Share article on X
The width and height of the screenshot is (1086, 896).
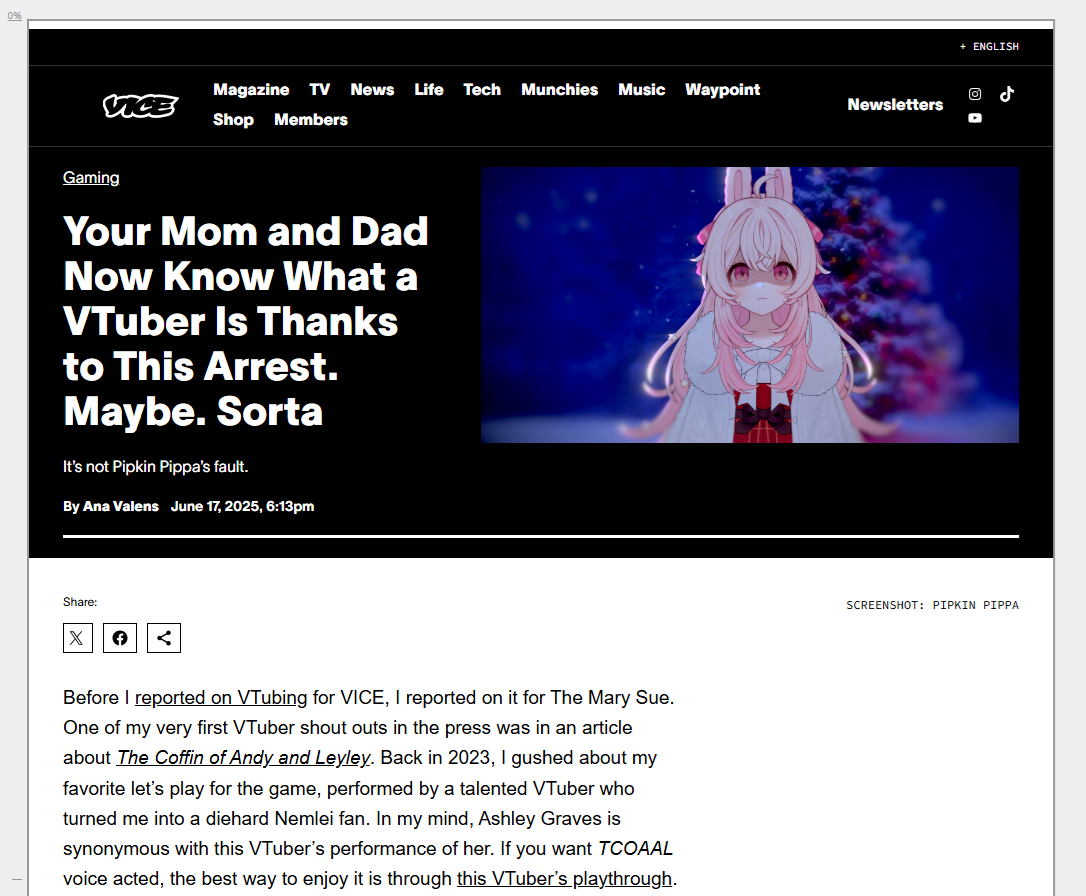[78, 638]
